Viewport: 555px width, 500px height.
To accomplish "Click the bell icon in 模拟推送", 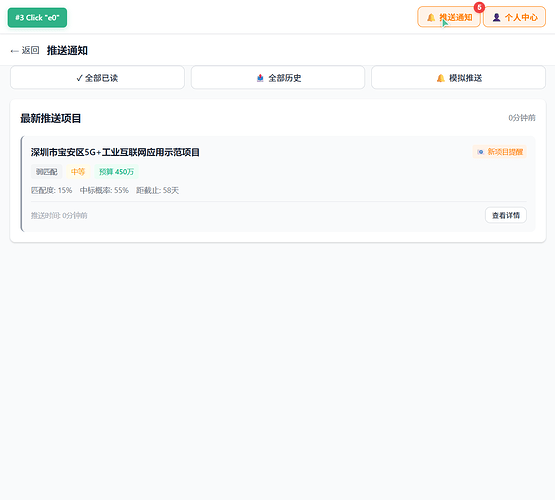I will [x=441, y=78].
